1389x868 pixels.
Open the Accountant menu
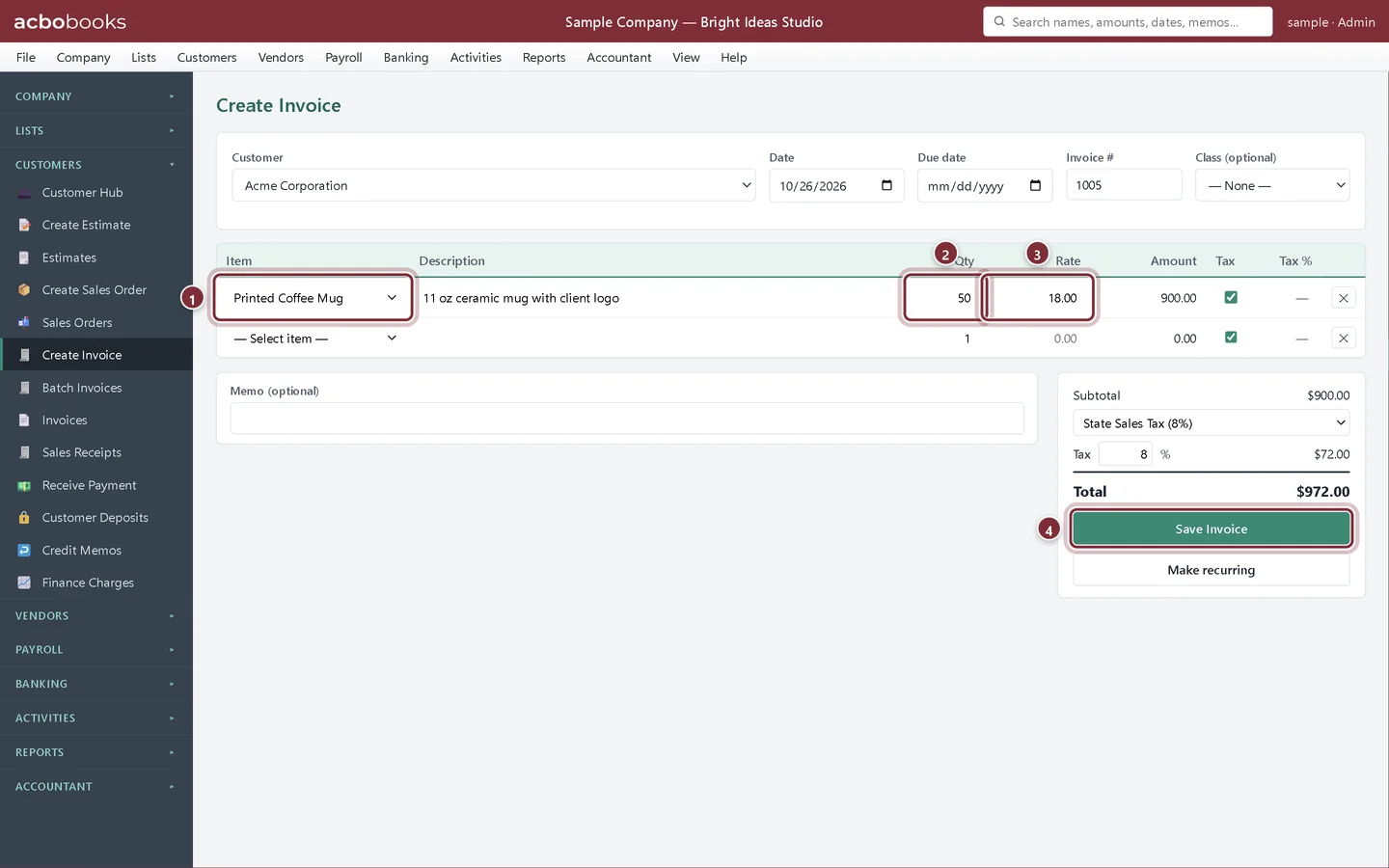point(619,58)
